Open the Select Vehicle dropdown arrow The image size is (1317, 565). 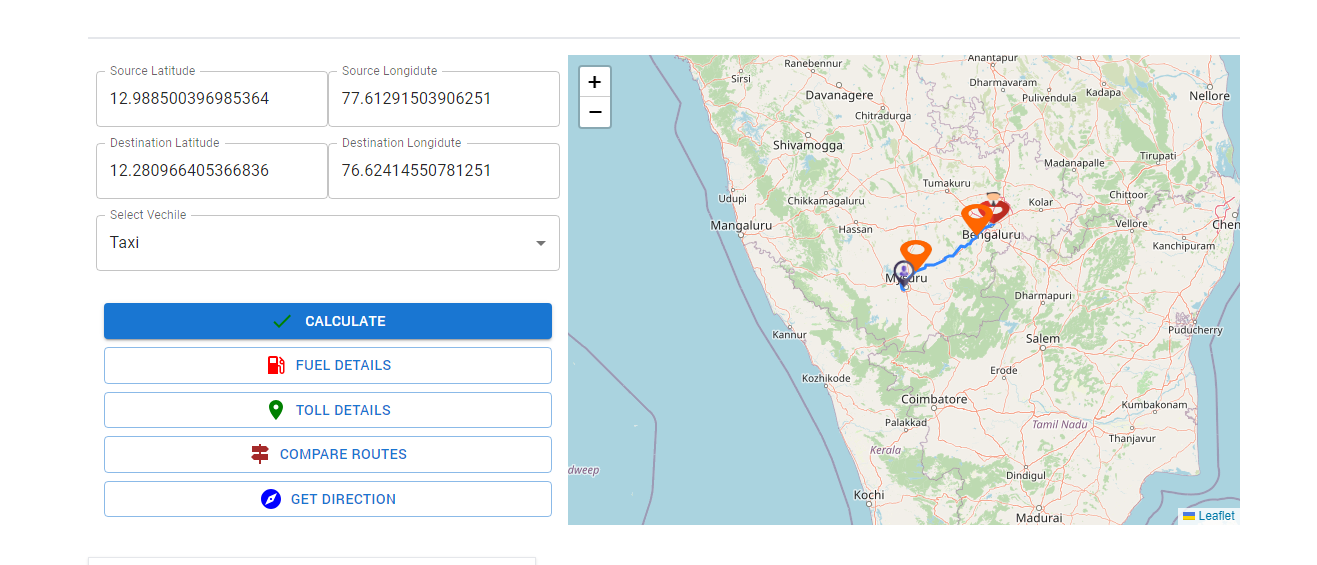(541, 243)
